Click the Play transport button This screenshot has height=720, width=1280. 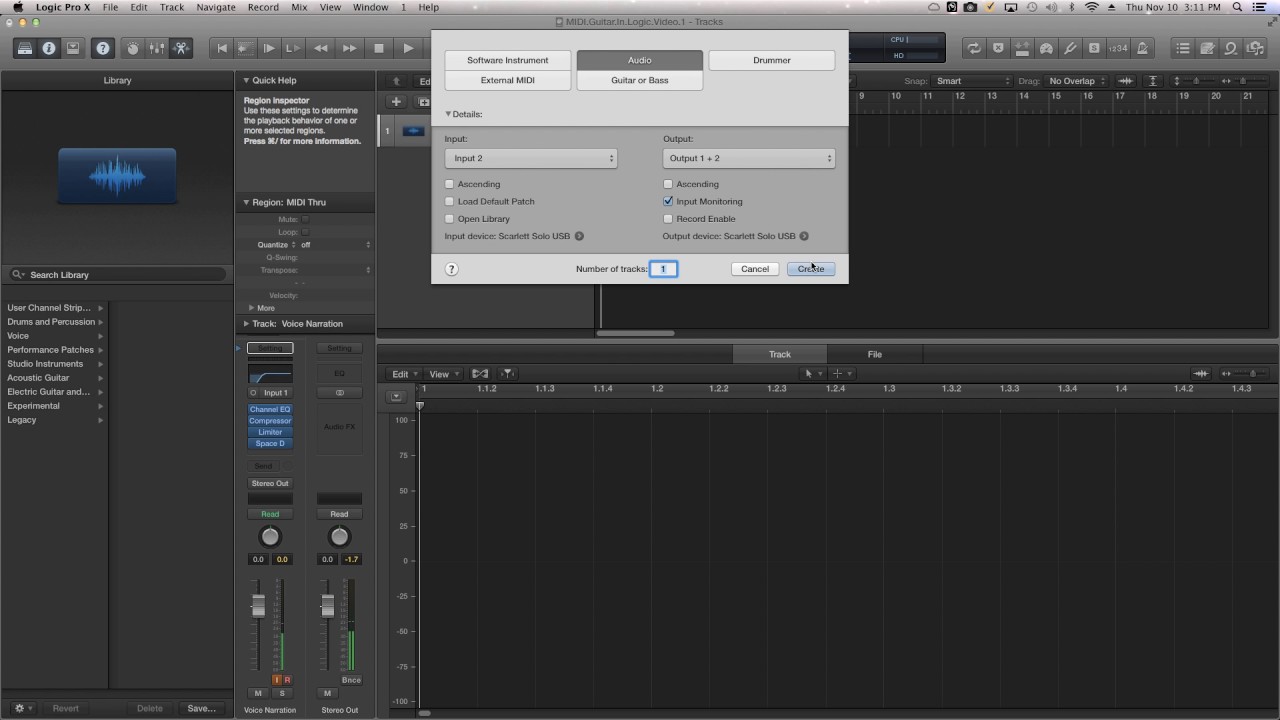tap(408, 48)
